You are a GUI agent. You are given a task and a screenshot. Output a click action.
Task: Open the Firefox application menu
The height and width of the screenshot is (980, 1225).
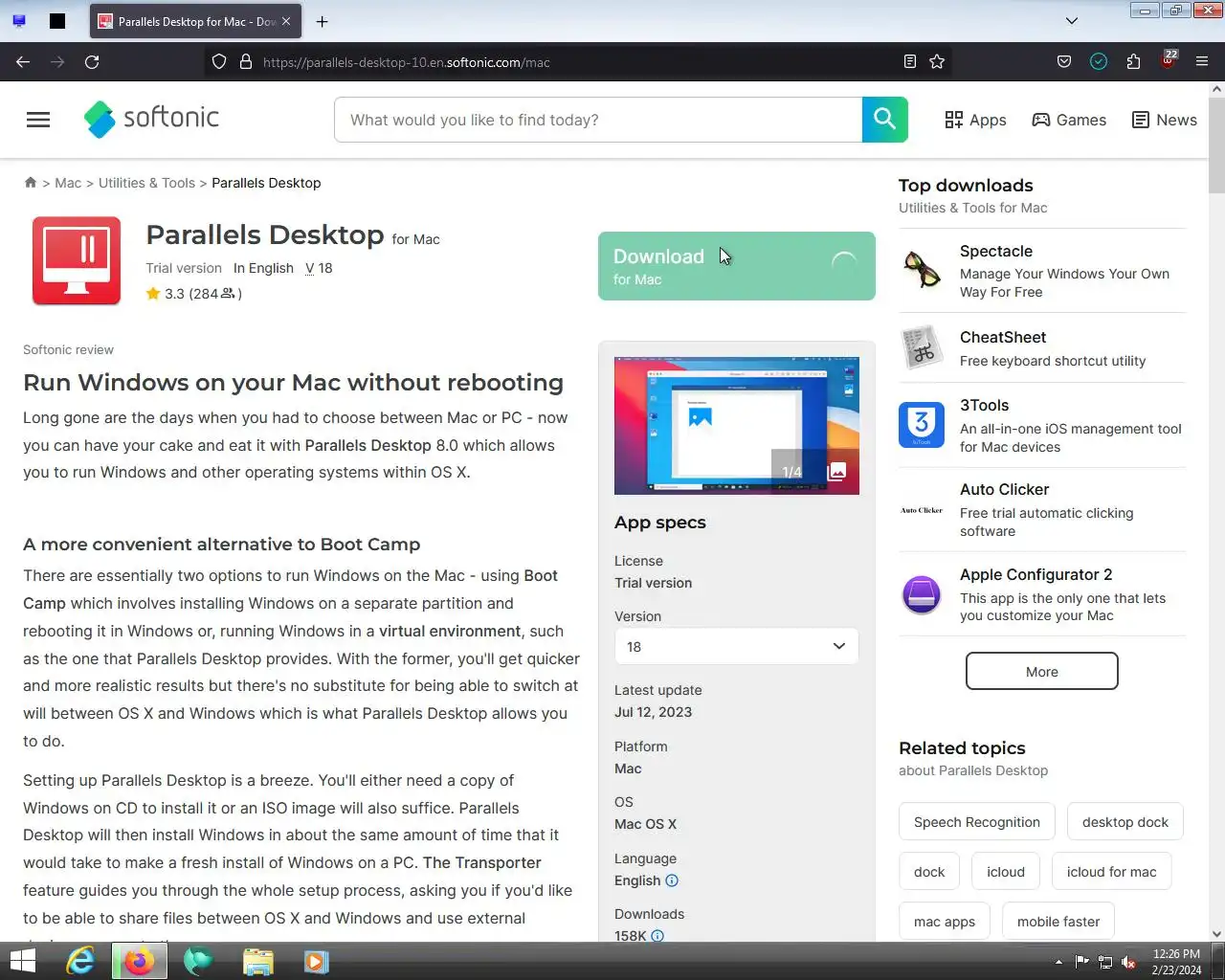1202,61
